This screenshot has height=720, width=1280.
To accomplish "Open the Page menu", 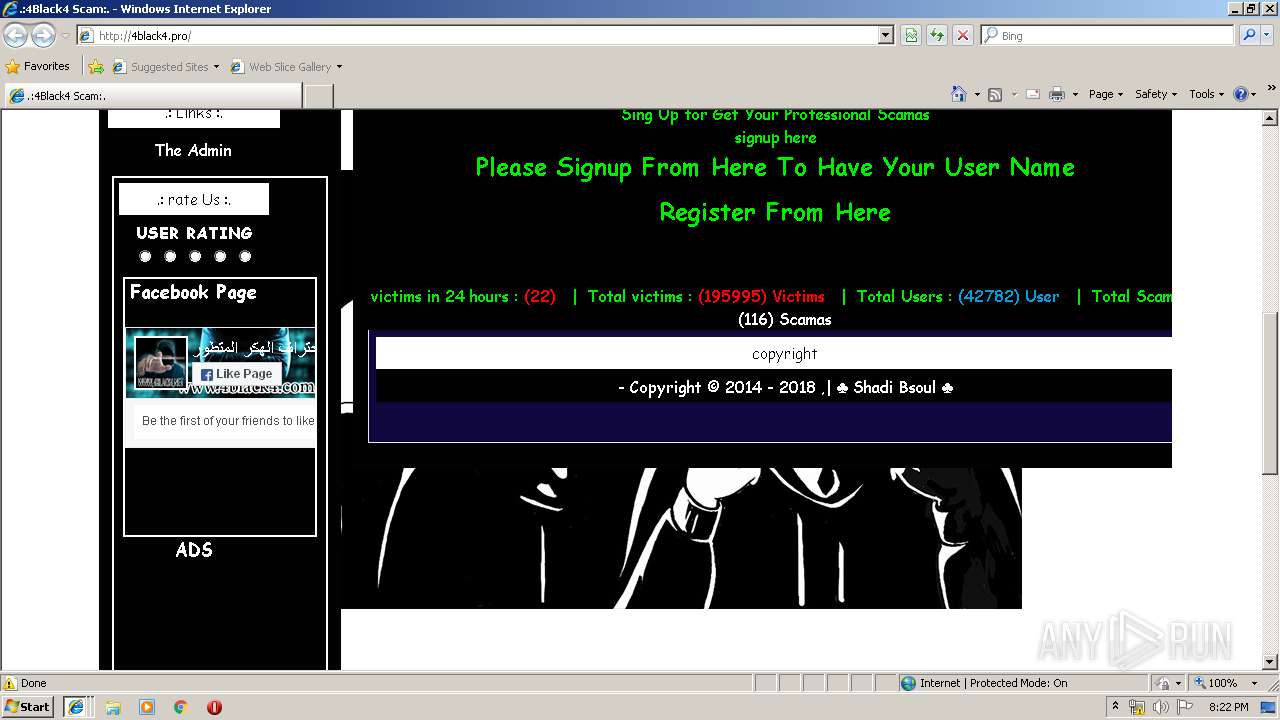I will pyautogui.click(x=1106, y=94).
